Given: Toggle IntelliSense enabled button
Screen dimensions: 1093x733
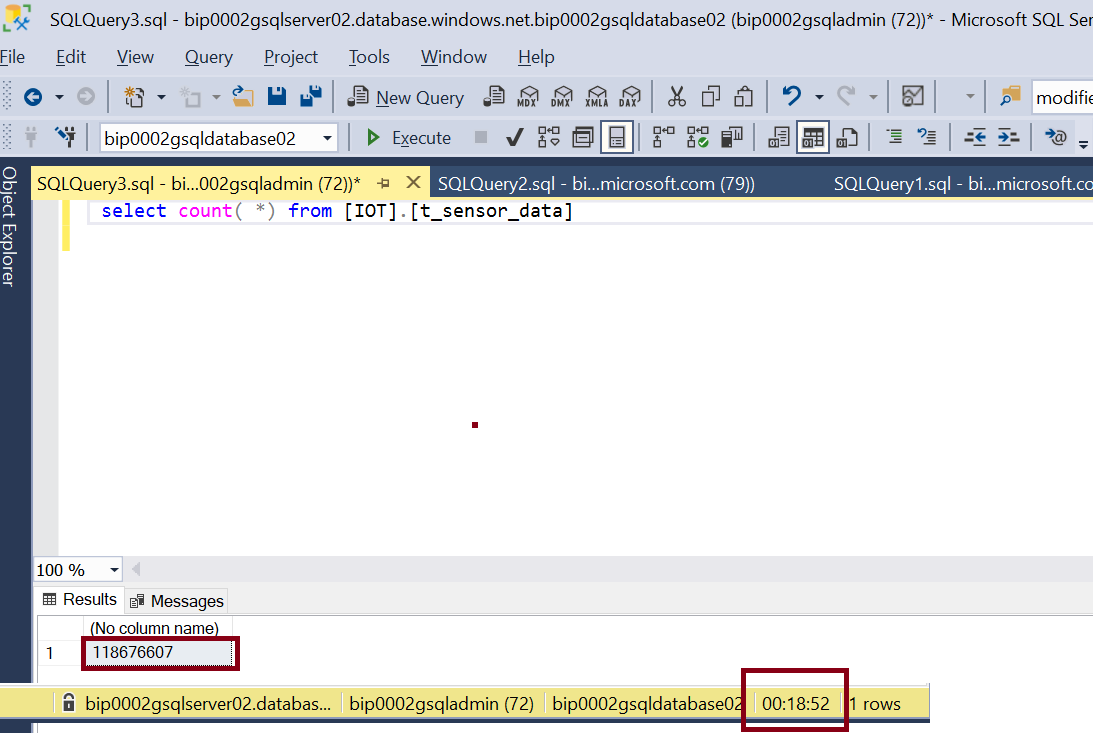Looking at the screenshot, I should click(617, 137).
